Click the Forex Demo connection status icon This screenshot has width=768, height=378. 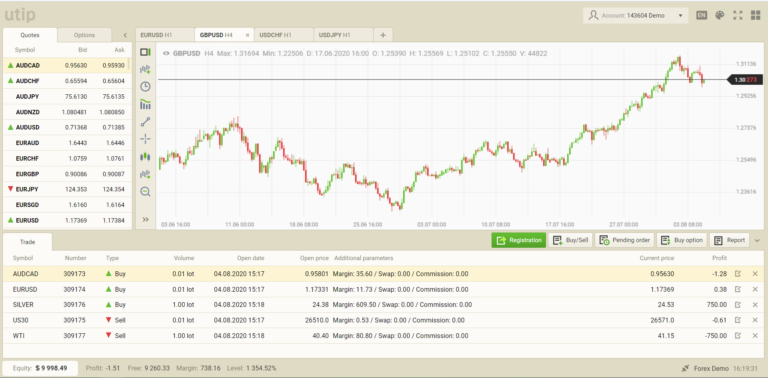(685, 368)
